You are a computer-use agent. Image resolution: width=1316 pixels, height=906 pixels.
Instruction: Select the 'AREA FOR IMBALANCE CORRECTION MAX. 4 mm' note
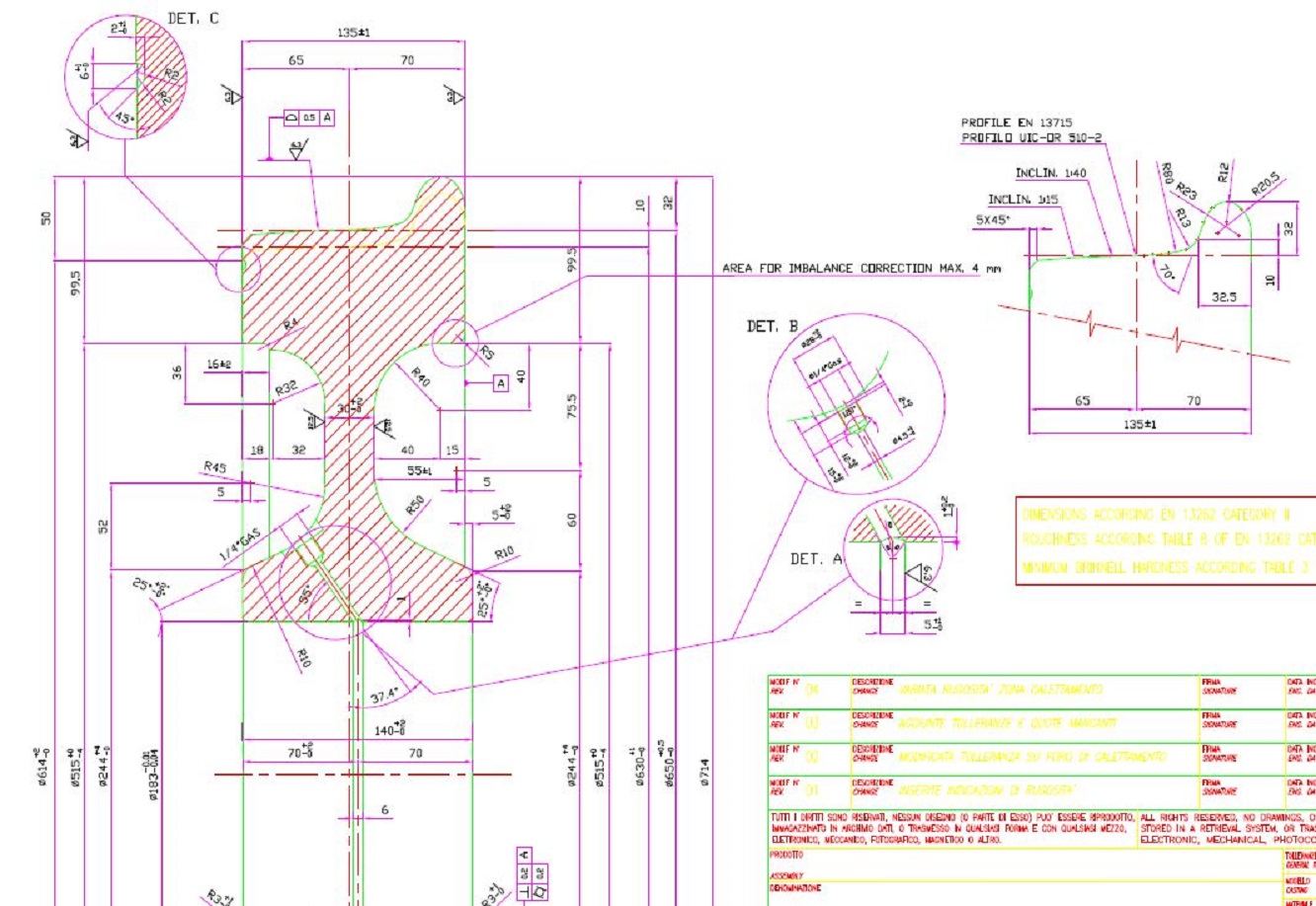click(862, 268)
